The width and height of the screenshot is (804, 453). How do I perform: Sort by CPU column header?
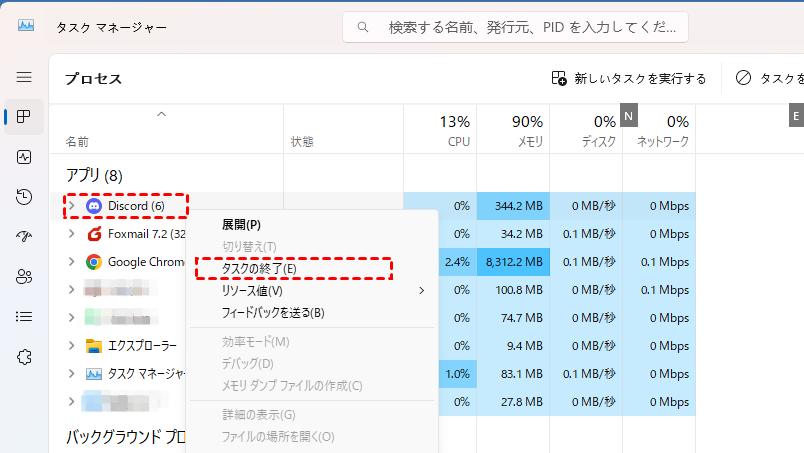pos(440,130)
